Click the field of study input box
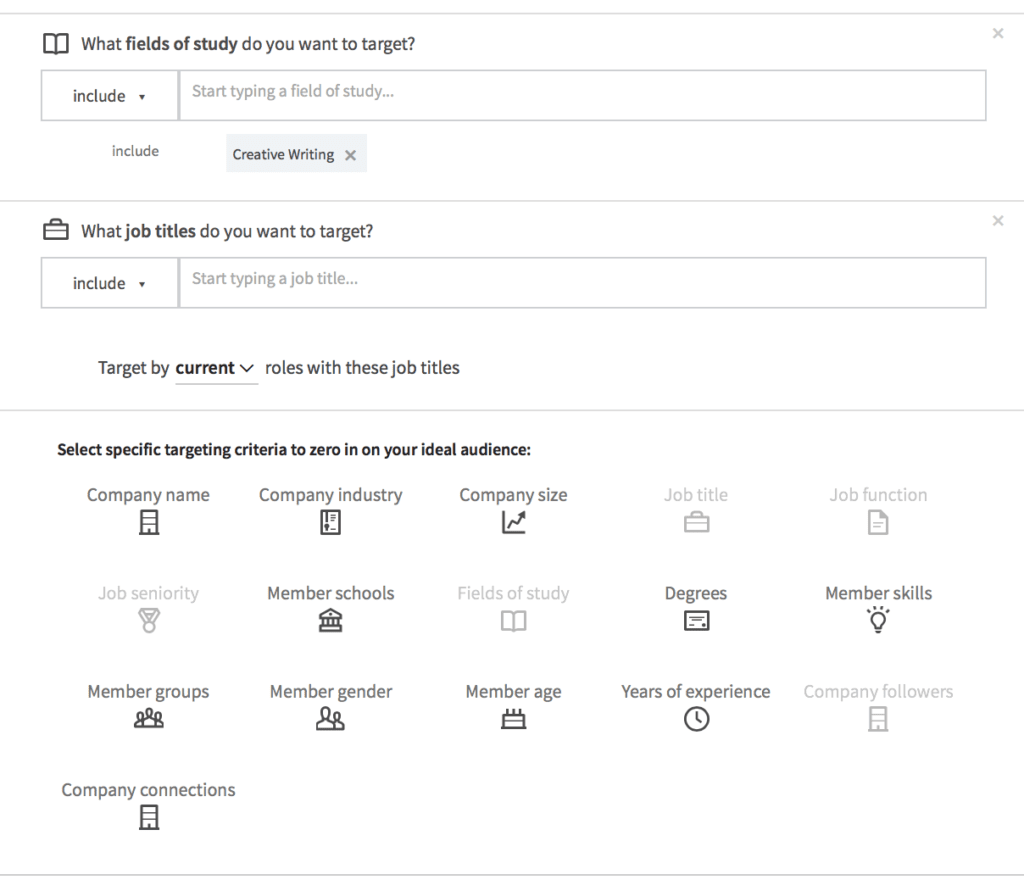Viewport: 1024px width, 880px height. (582, 96)
